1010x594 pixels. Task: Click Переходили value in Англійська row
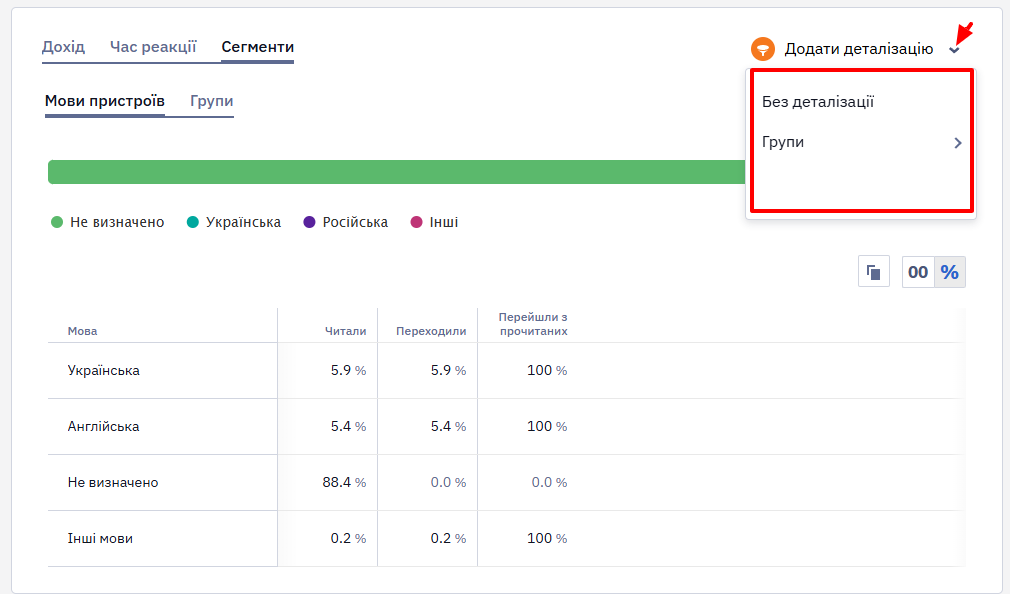tap(448, 426)
